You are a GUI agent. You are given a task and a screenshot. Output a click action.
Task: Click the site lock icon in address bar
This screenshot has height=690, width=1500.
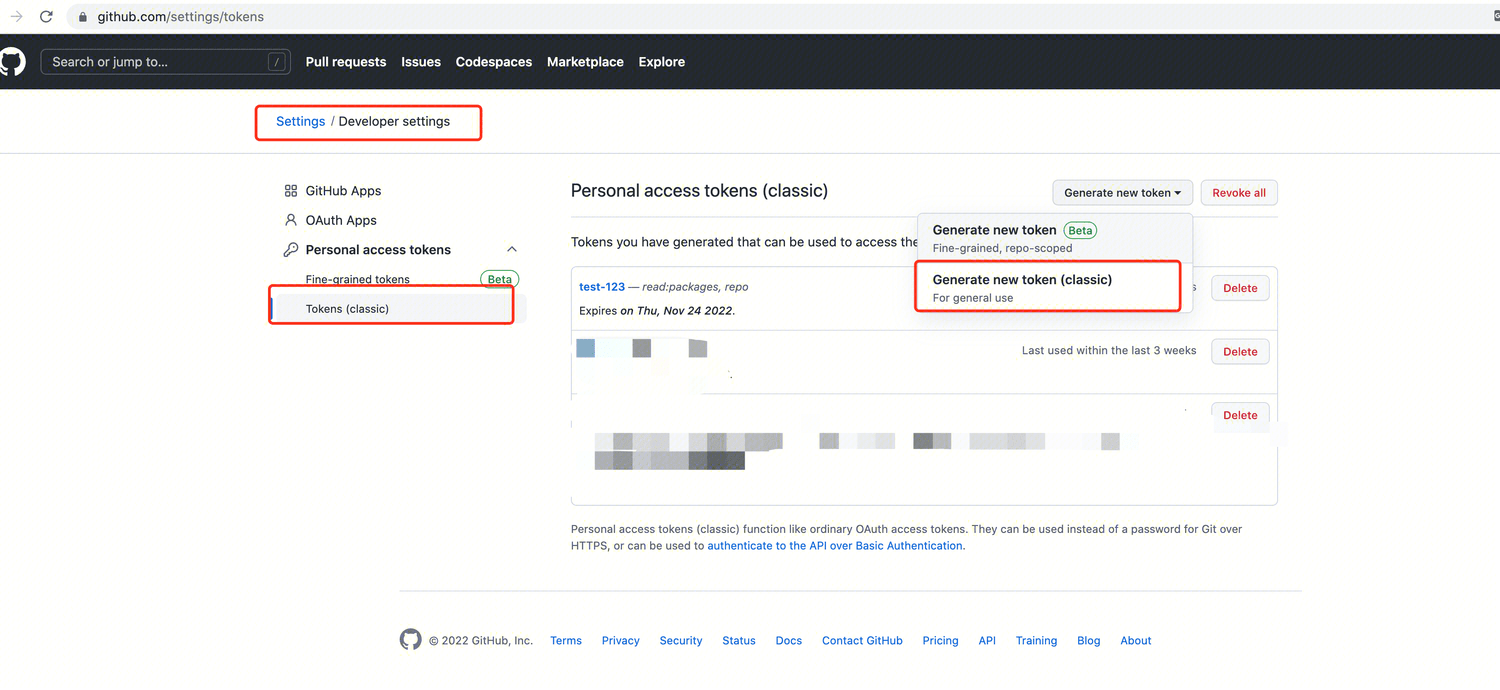[83, 17]
